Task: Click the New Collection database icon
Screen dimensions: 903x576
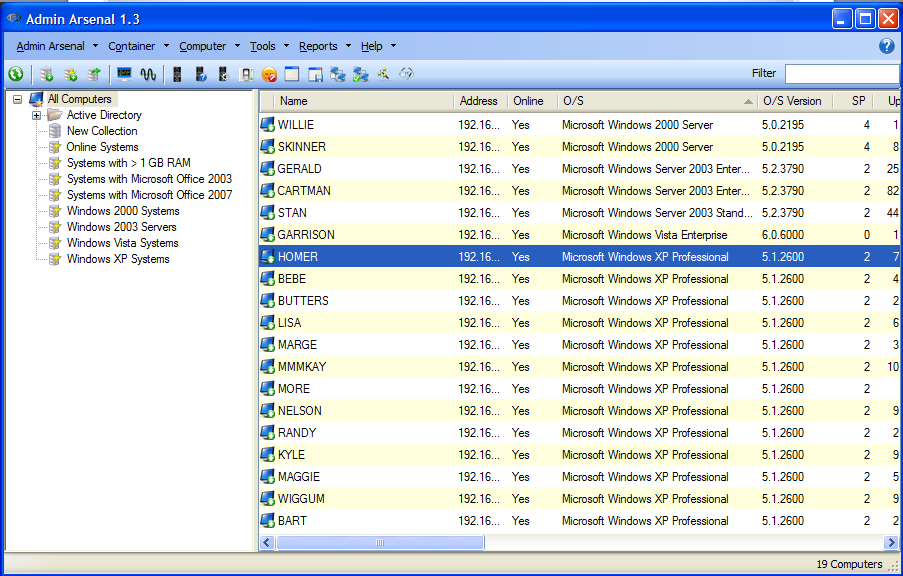Action: (x=55, y=131)
